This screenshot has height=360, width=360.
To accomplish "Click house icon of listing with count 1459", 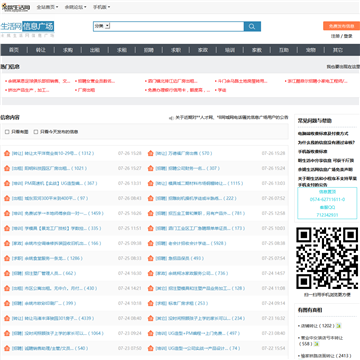I will [7, 213].
